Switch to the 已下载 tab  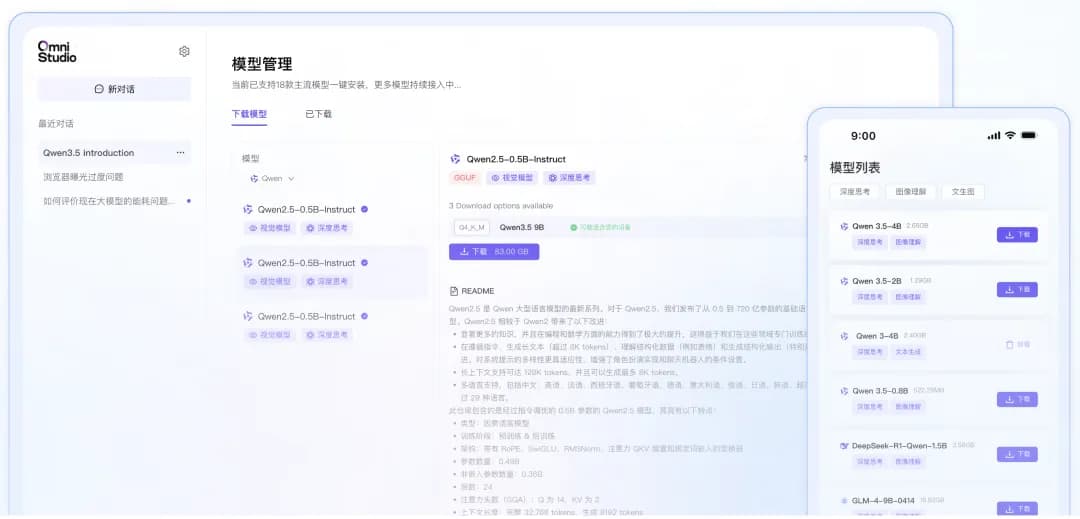coord(318,114)
